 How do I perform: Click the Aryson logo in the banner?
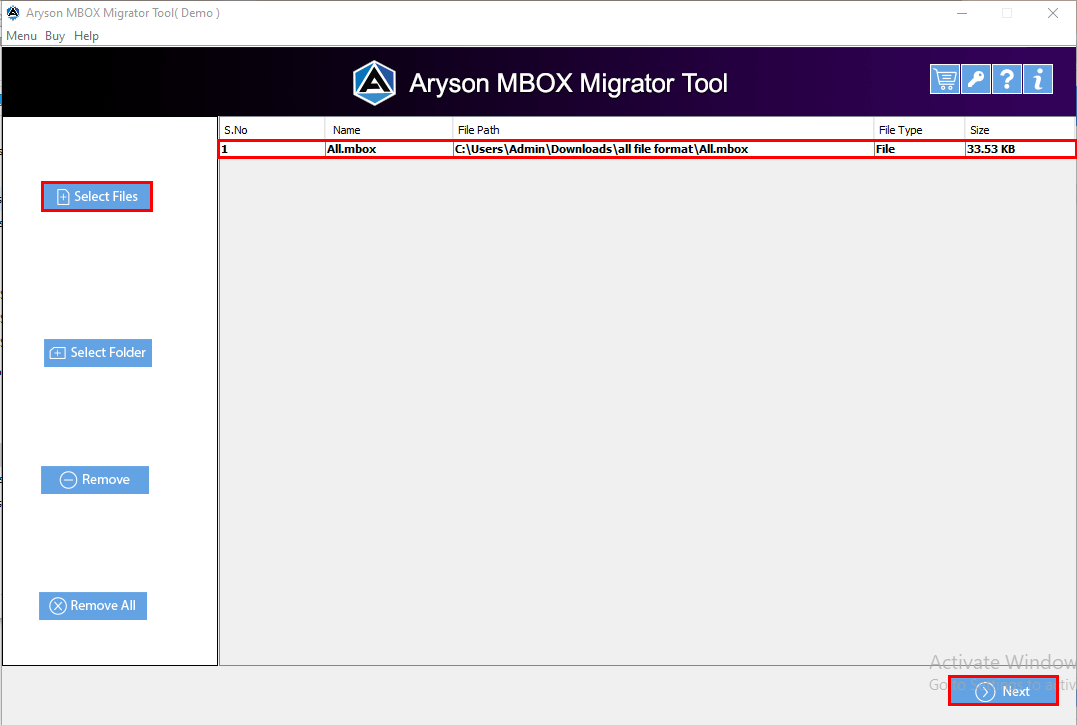tap(374, 82)
